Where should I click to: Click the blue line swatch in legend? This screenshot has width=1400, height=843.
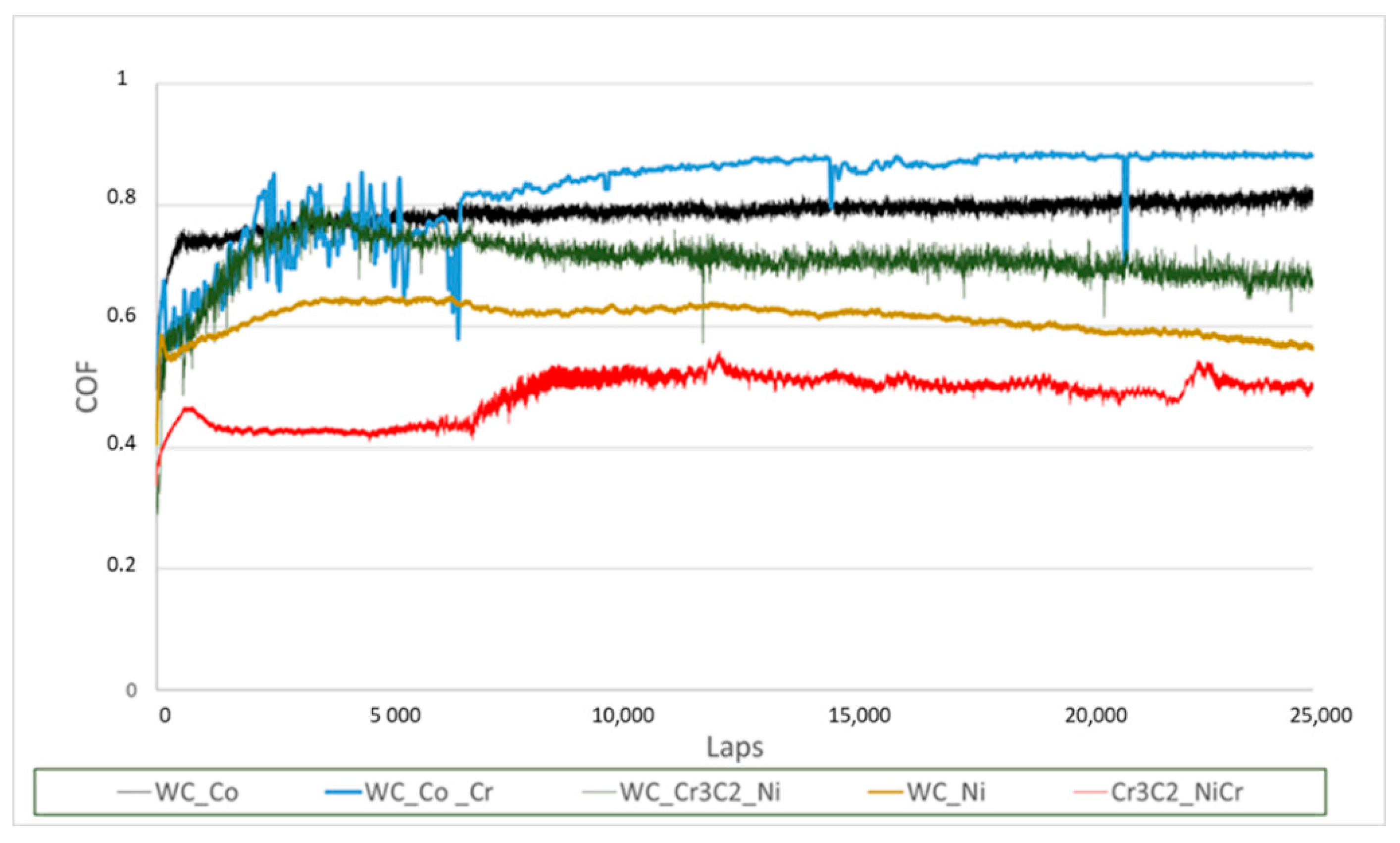[x=343, y=792]
